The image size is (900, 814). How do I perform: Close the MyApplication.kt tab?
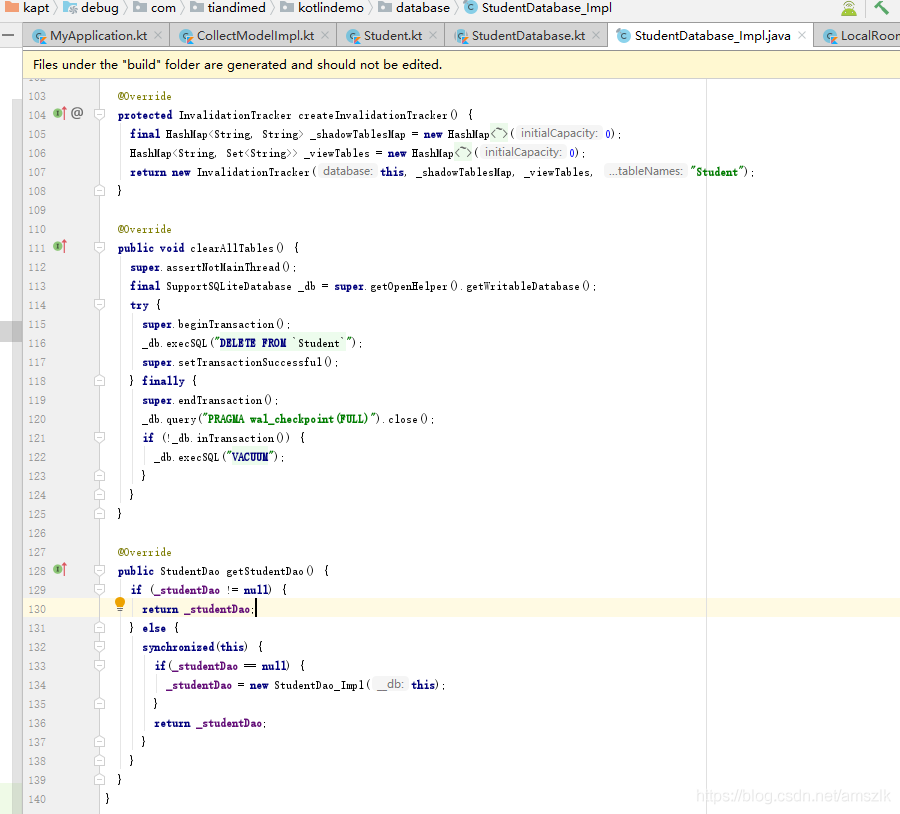[158, 36]
